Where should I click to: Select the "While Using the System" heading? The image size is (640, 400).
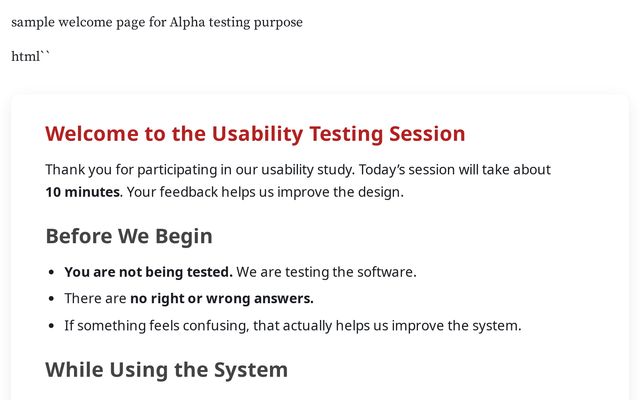point(166,370)
